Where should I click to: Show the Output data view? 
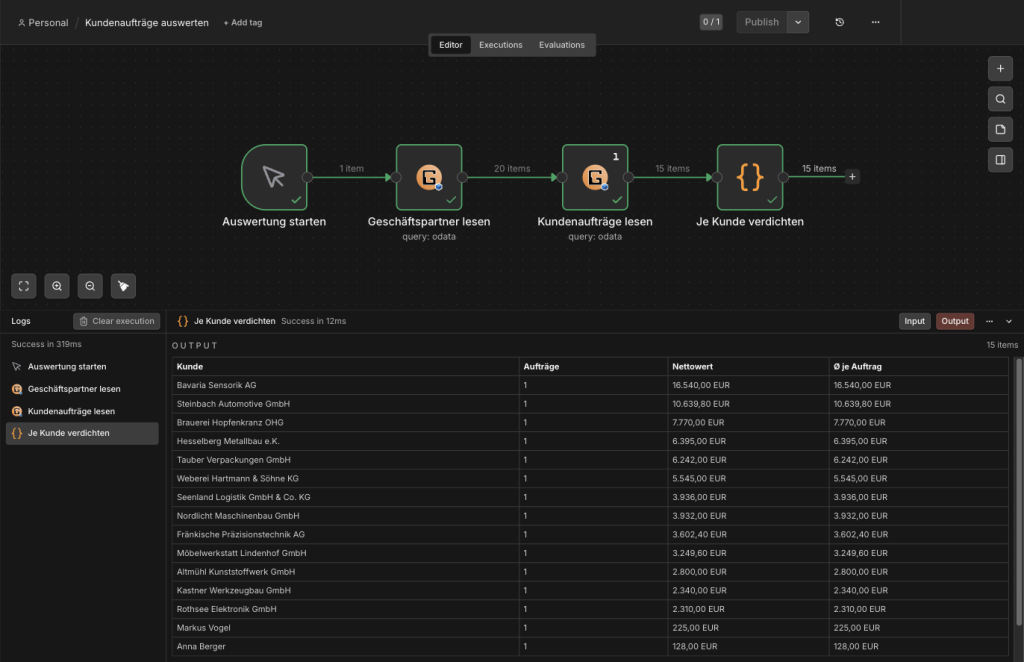point(955,321)
